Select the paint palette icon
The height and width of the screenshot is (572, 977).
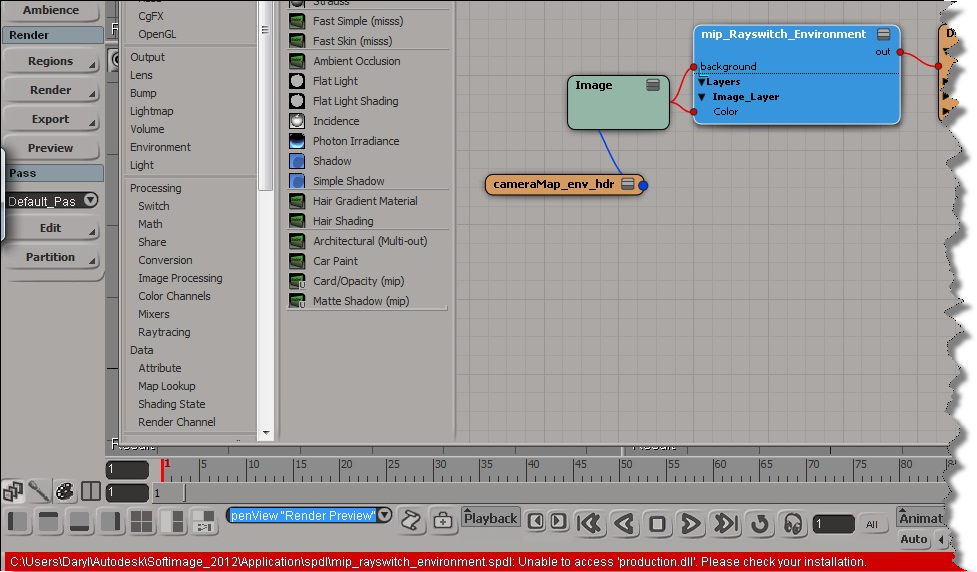click(x=64, y=491)
